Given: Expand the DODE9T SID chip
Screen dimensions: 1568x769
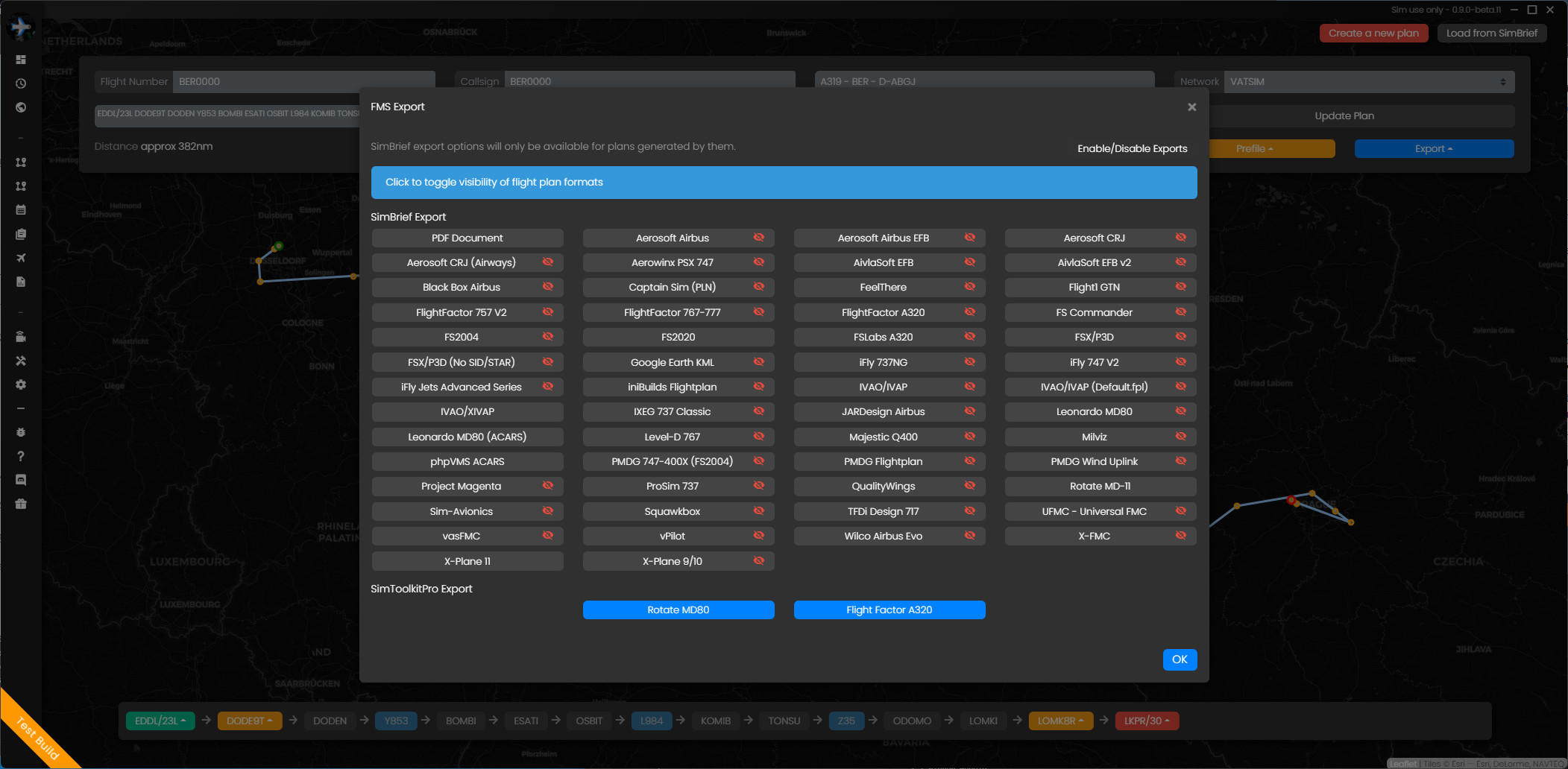Looking at the screenshot, I should (x=250, y=721).
